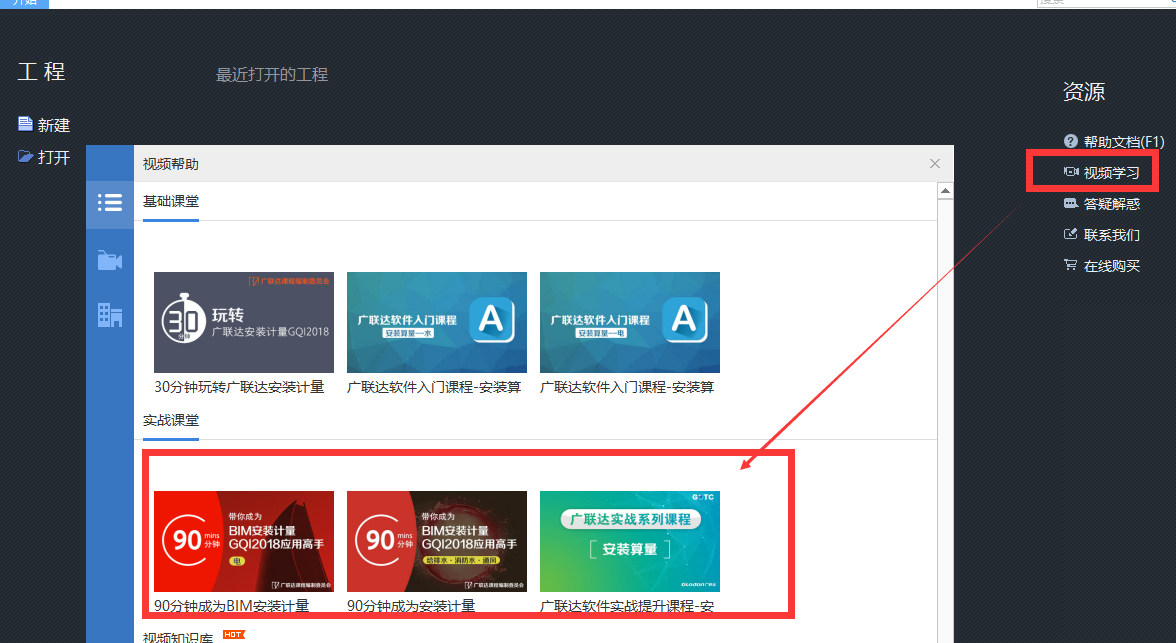1176x643 pixels.
Task: Open the 广联达实战系列课程 安装算量 thumbnail
Action: click(630, 542)
